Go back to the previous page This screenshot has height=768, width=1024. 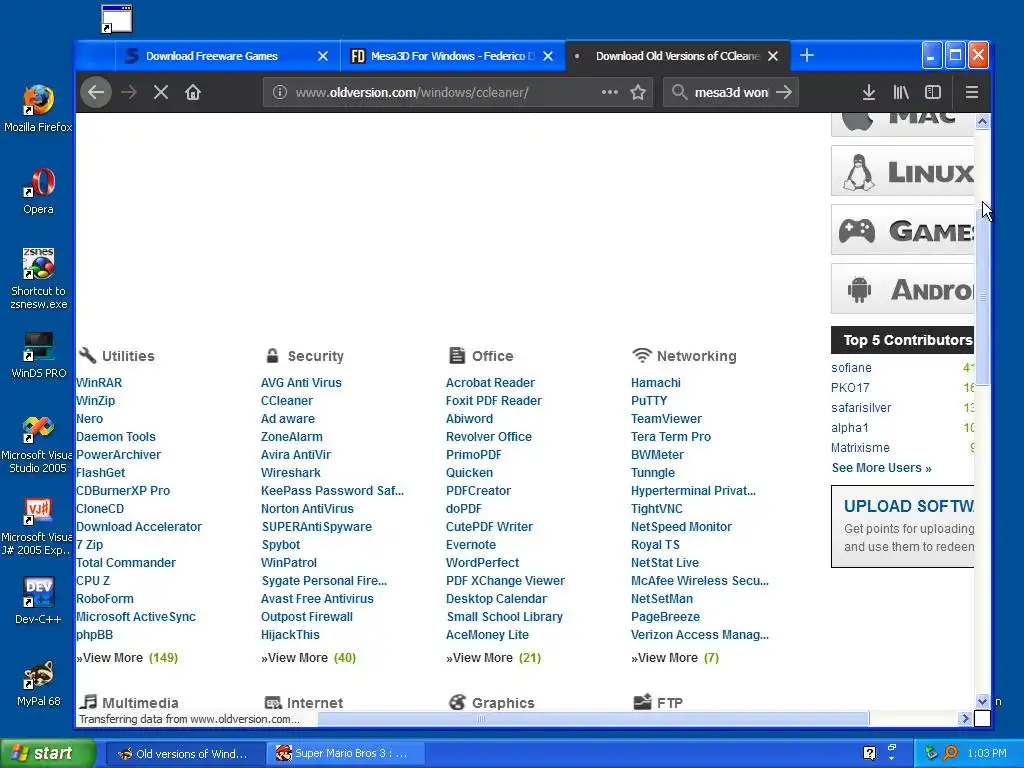tap(96, 92)
